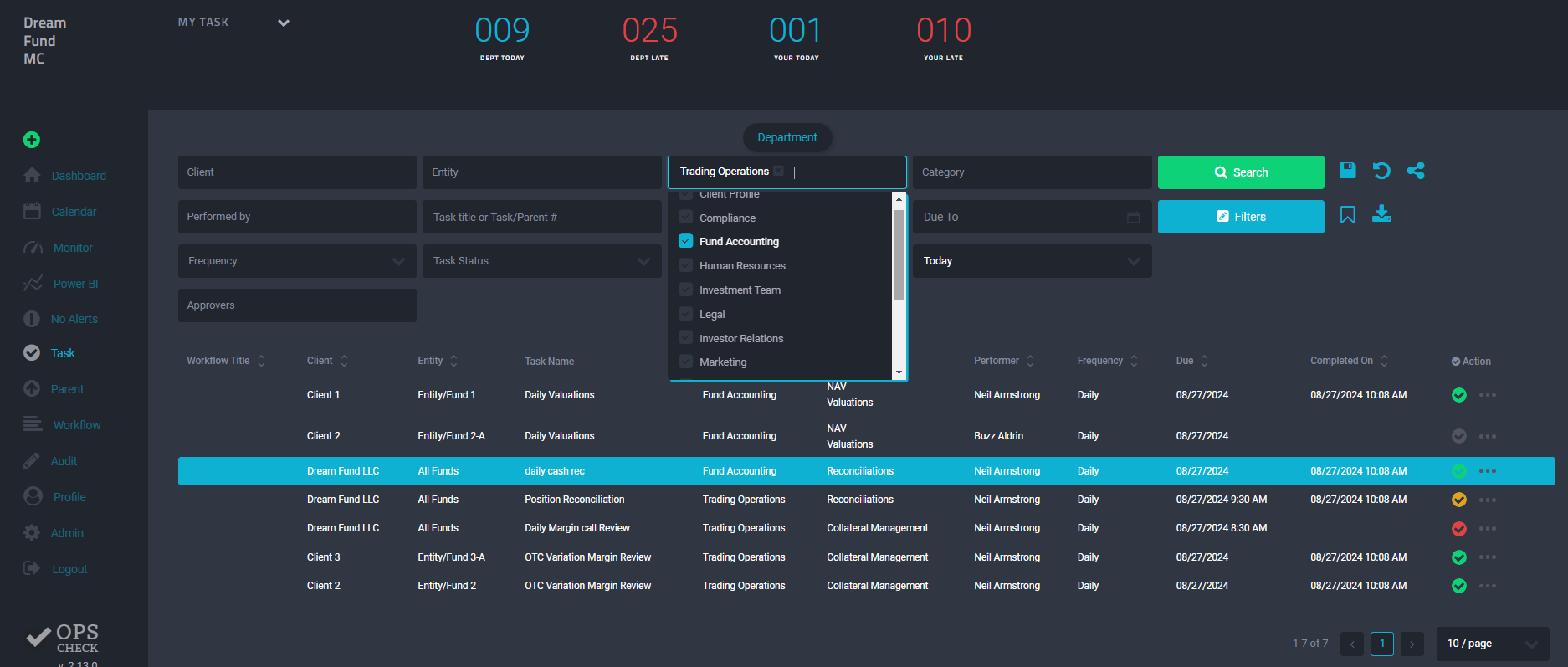Screen dimensions: 1568x667
Task: Click the Task title or Task/Parent # field
Action: [x=542, y=217]
